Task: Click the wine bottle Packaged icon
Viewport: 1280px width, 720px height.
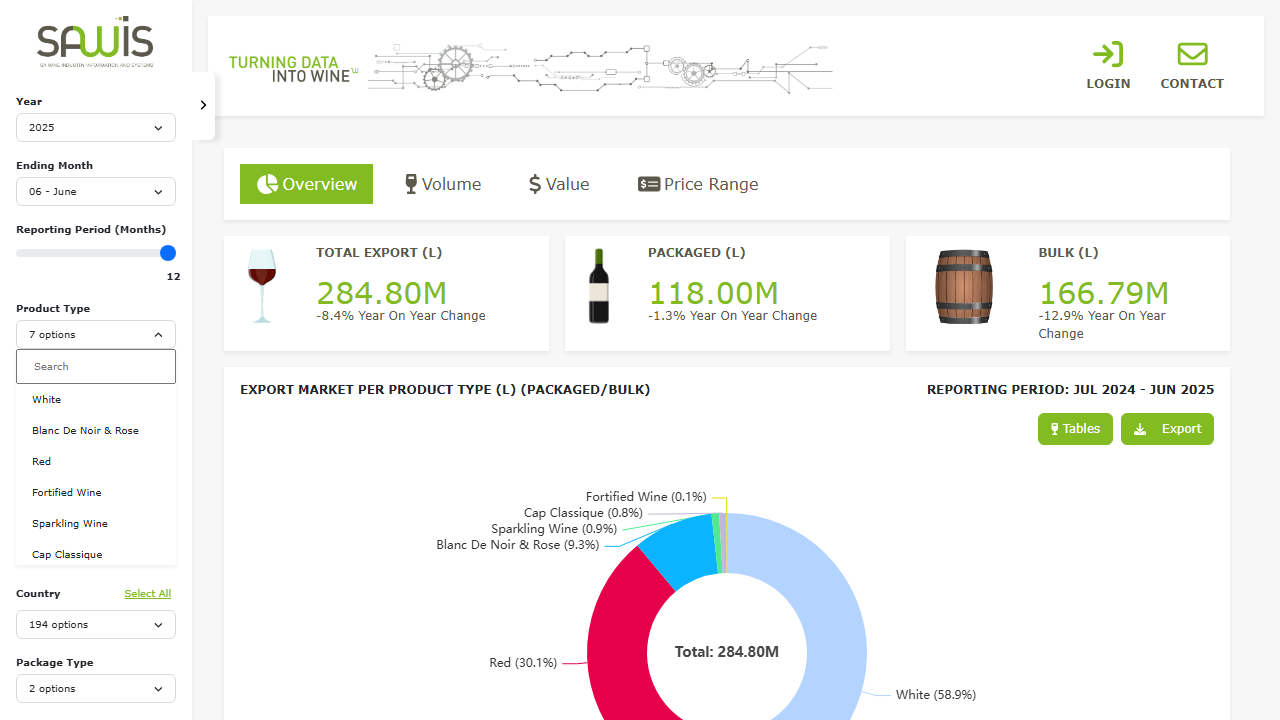Action: (599, 286)
